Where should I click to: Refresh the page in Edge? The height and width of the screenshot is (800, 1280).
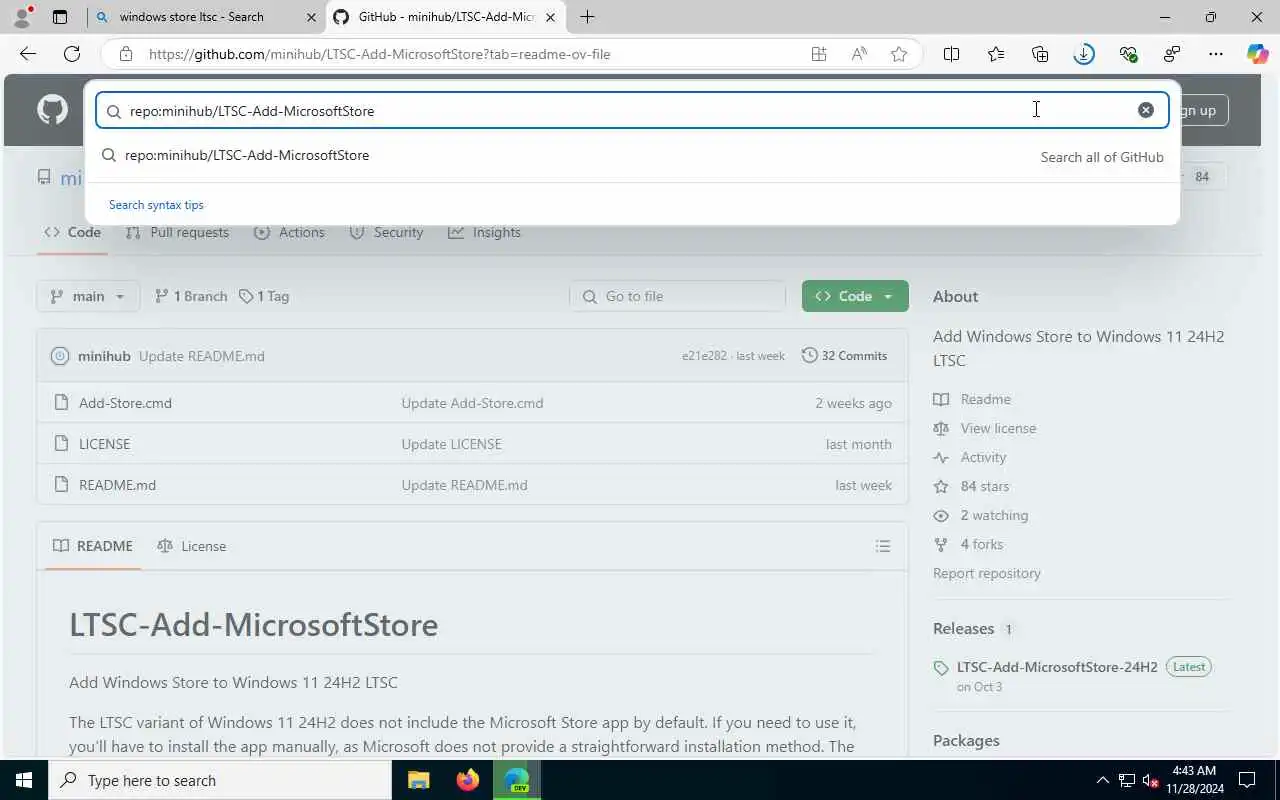coord(72,54)
